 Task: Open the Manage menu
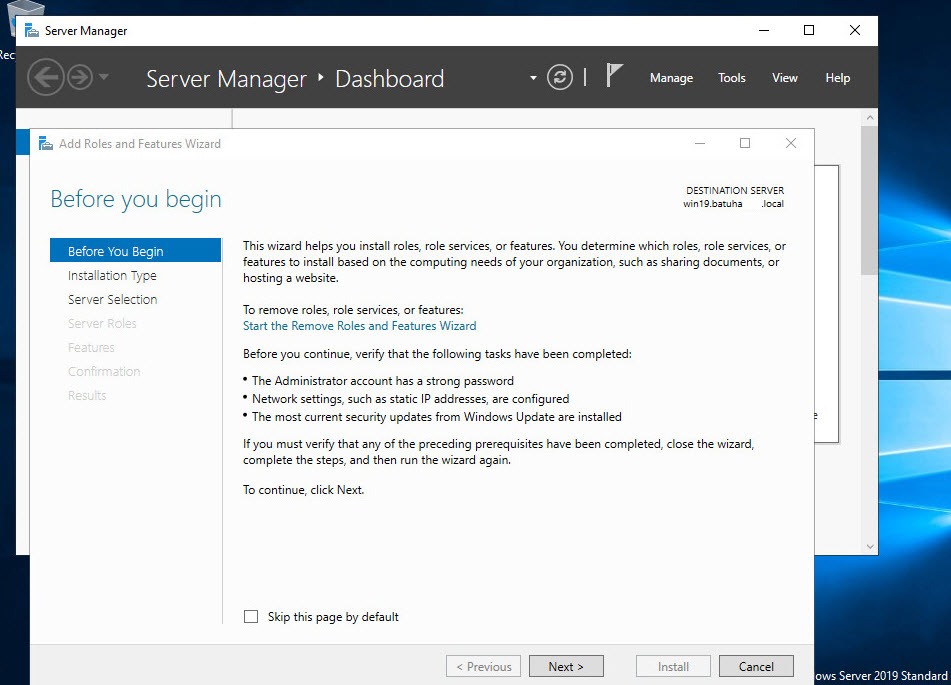pos(671,78)
